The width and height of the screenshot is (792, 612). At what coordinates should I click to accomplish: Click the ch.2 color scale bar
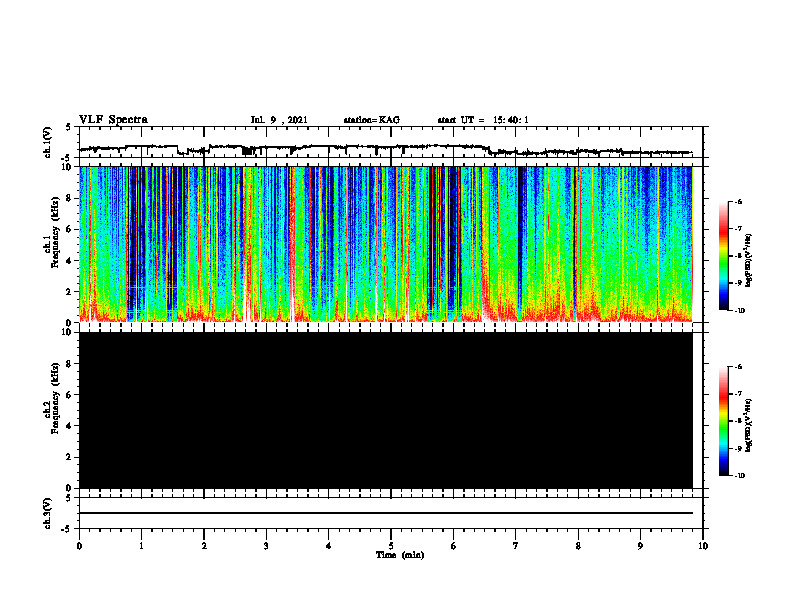point(724,421)
